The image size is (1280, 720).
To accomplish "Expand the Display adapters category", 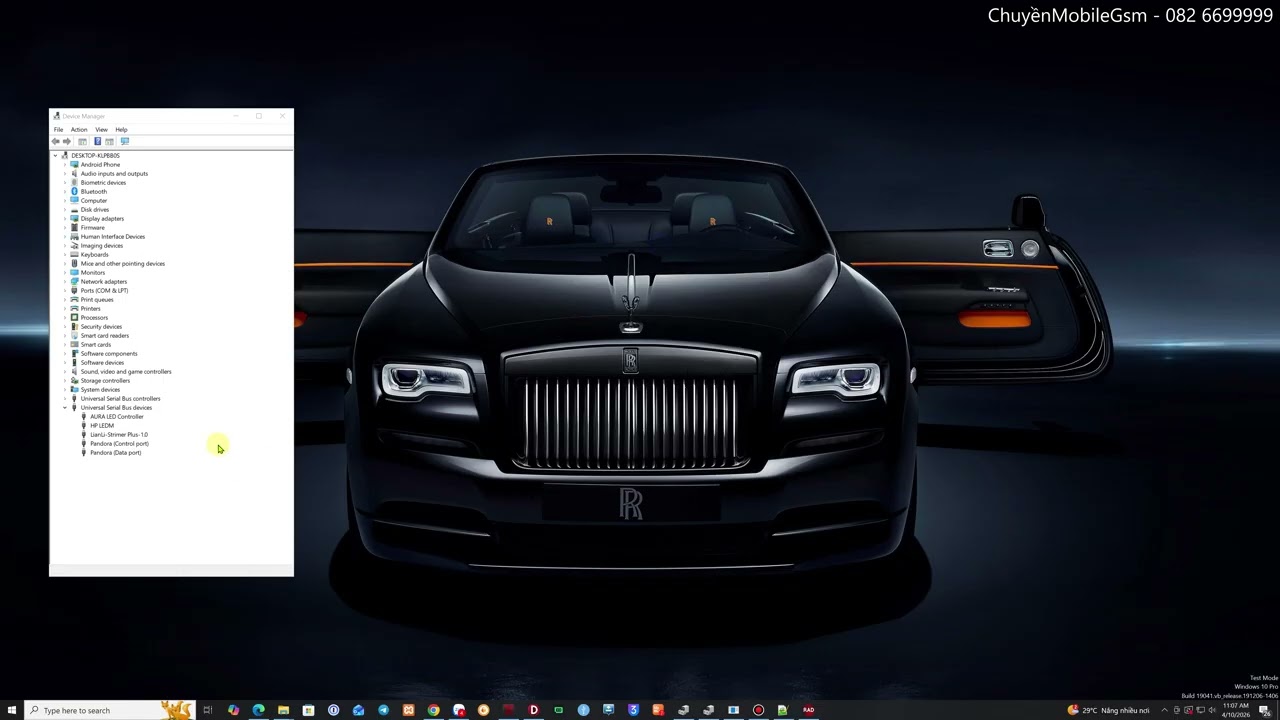I will (65, 219).
